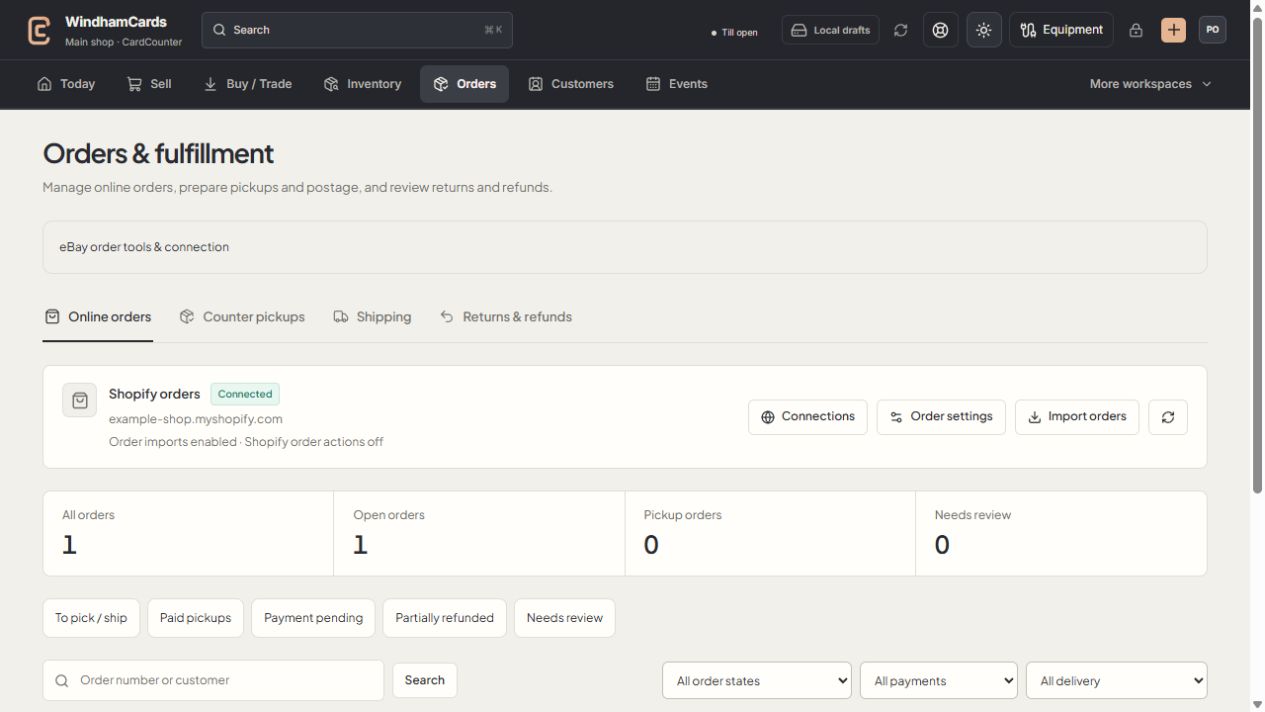Viewport: 1265px width, 712px height.
Task: Select Online orders tab
Action: pyautogui.click(x=98, y=317)
